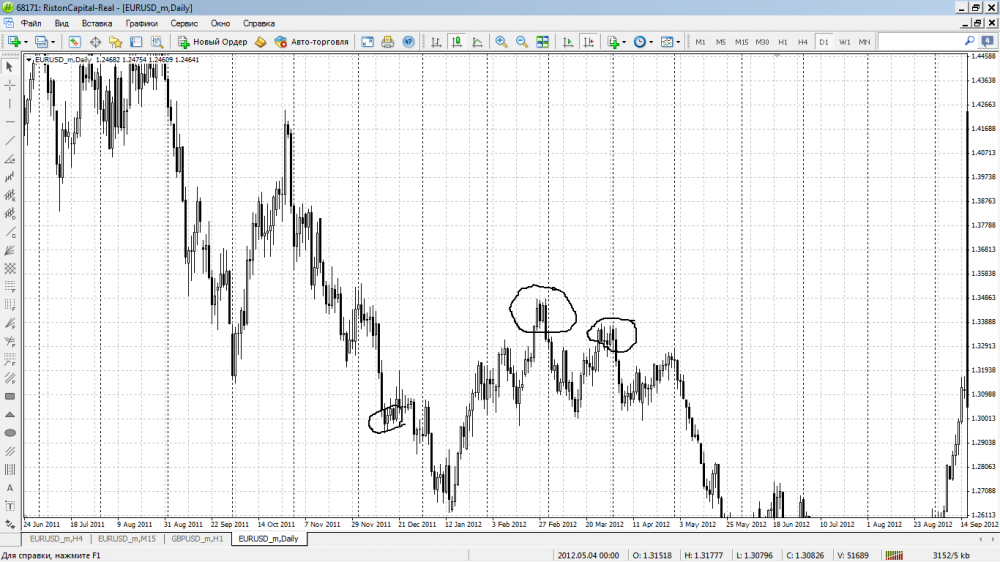Select the ellipse shape tool
The width and height of the screenshot is (1000, 562).
(10, 433)
